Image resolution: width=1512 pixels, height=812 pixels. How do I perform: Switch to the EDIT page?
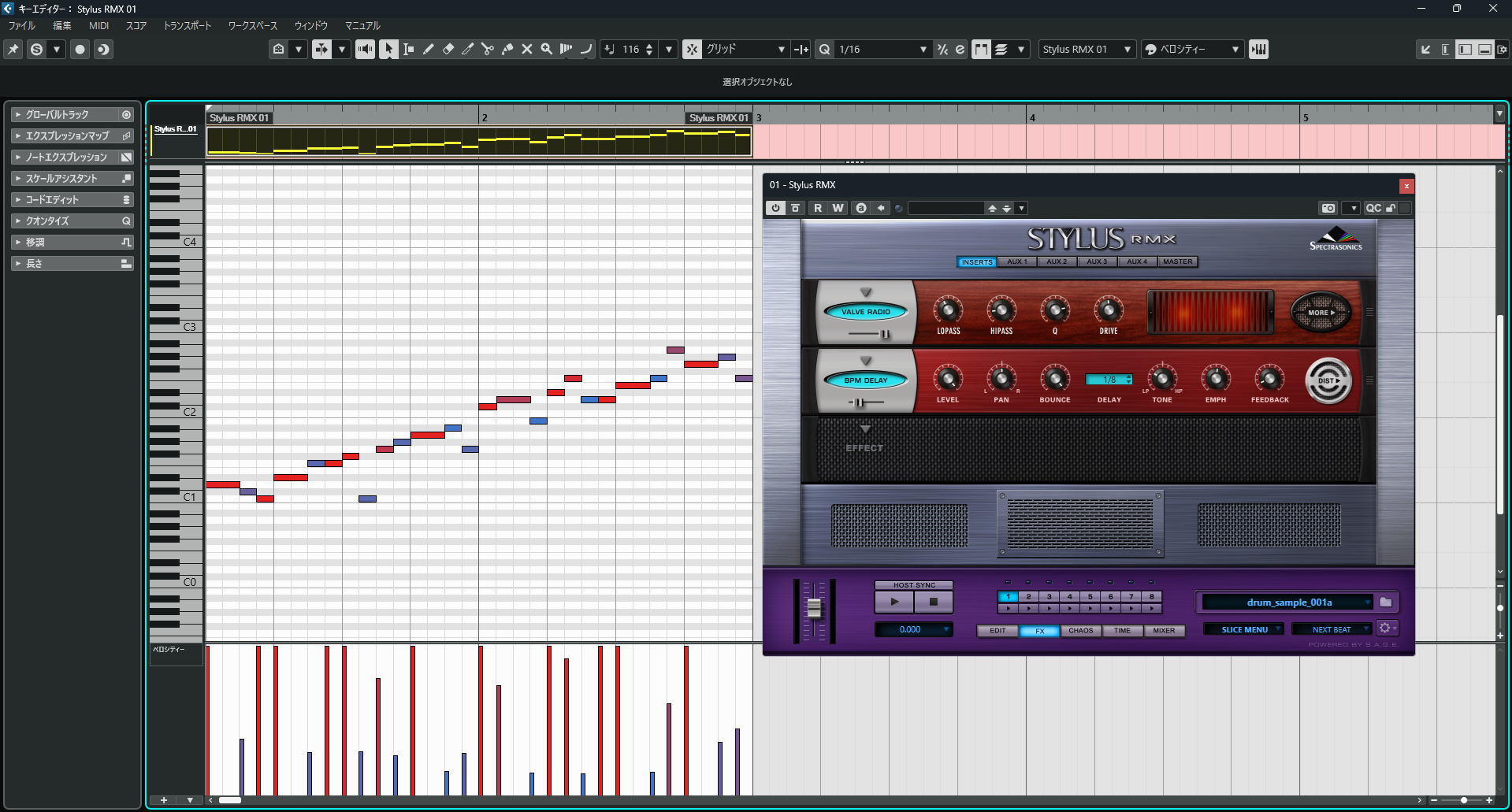click(997, 631)
